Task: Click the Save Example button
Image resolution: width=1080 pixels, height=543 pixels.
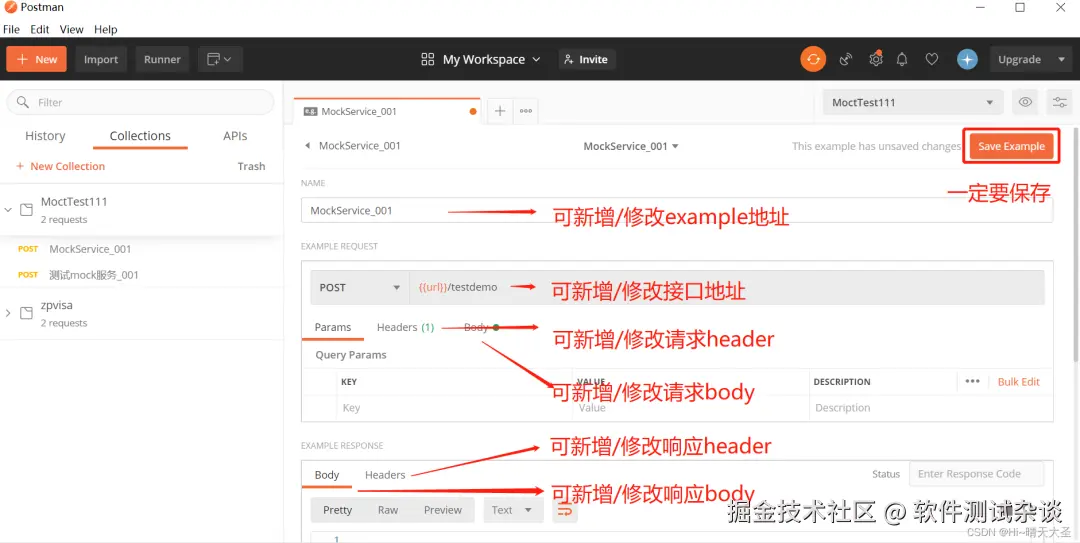Action: pyautogui.click(x=1011, y=146)
